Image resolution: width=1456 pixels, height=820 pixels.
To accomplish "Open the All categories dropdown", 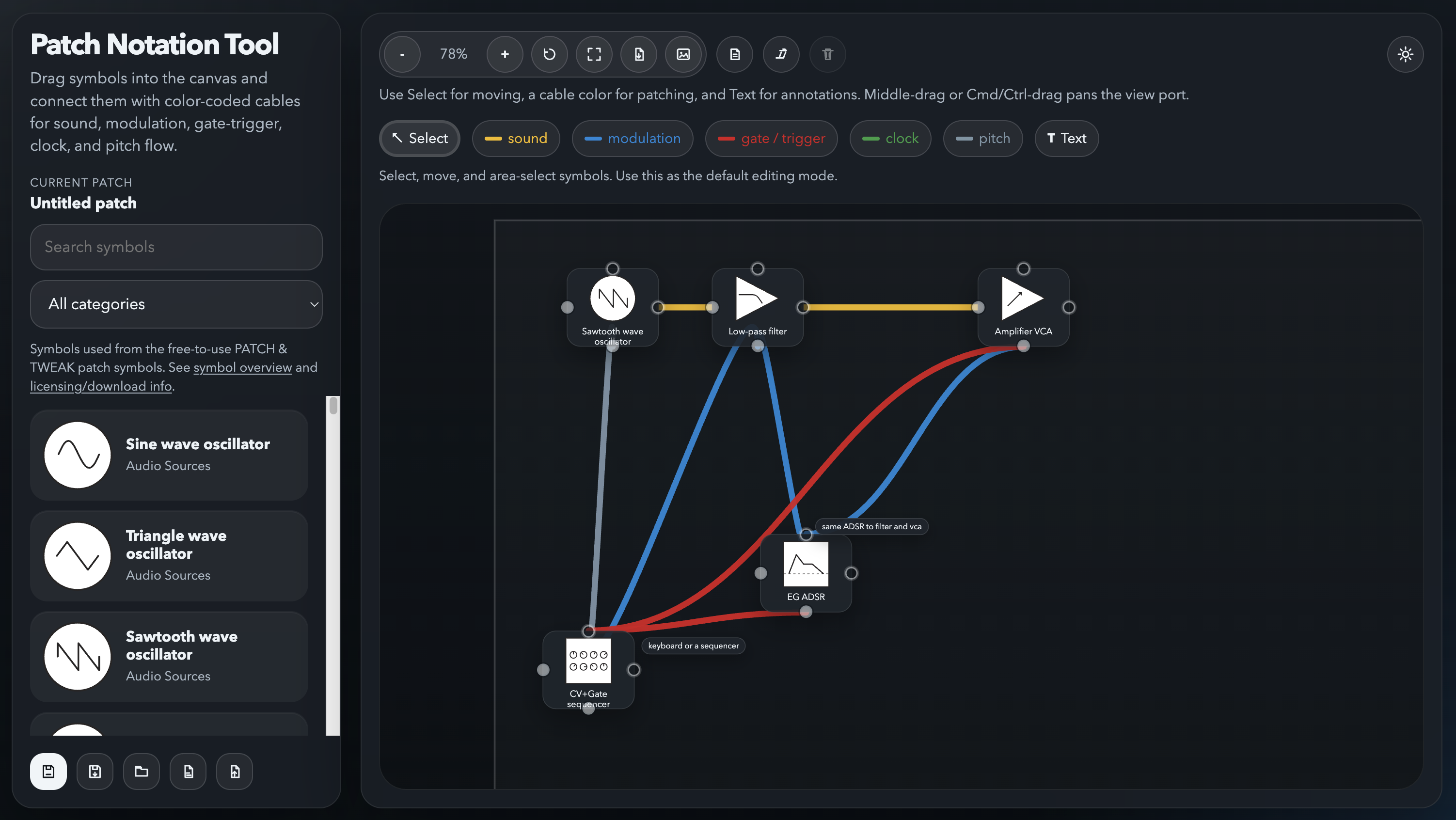I will (176, 304).
